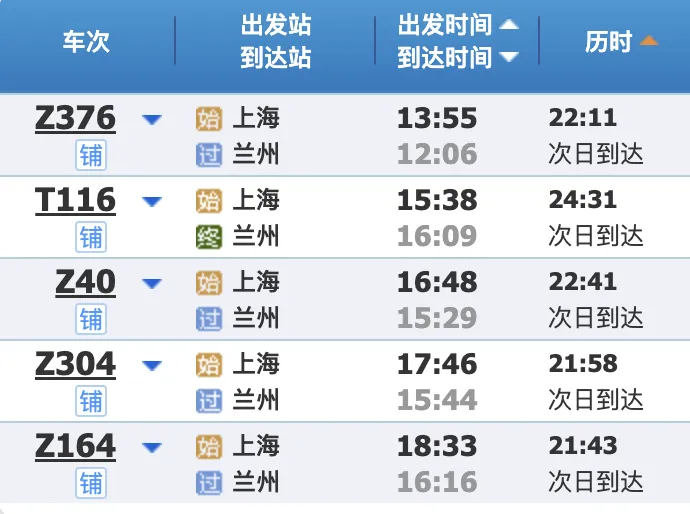Open train number Z376 link
Screen dimensions: 690x514
[75, 118]
